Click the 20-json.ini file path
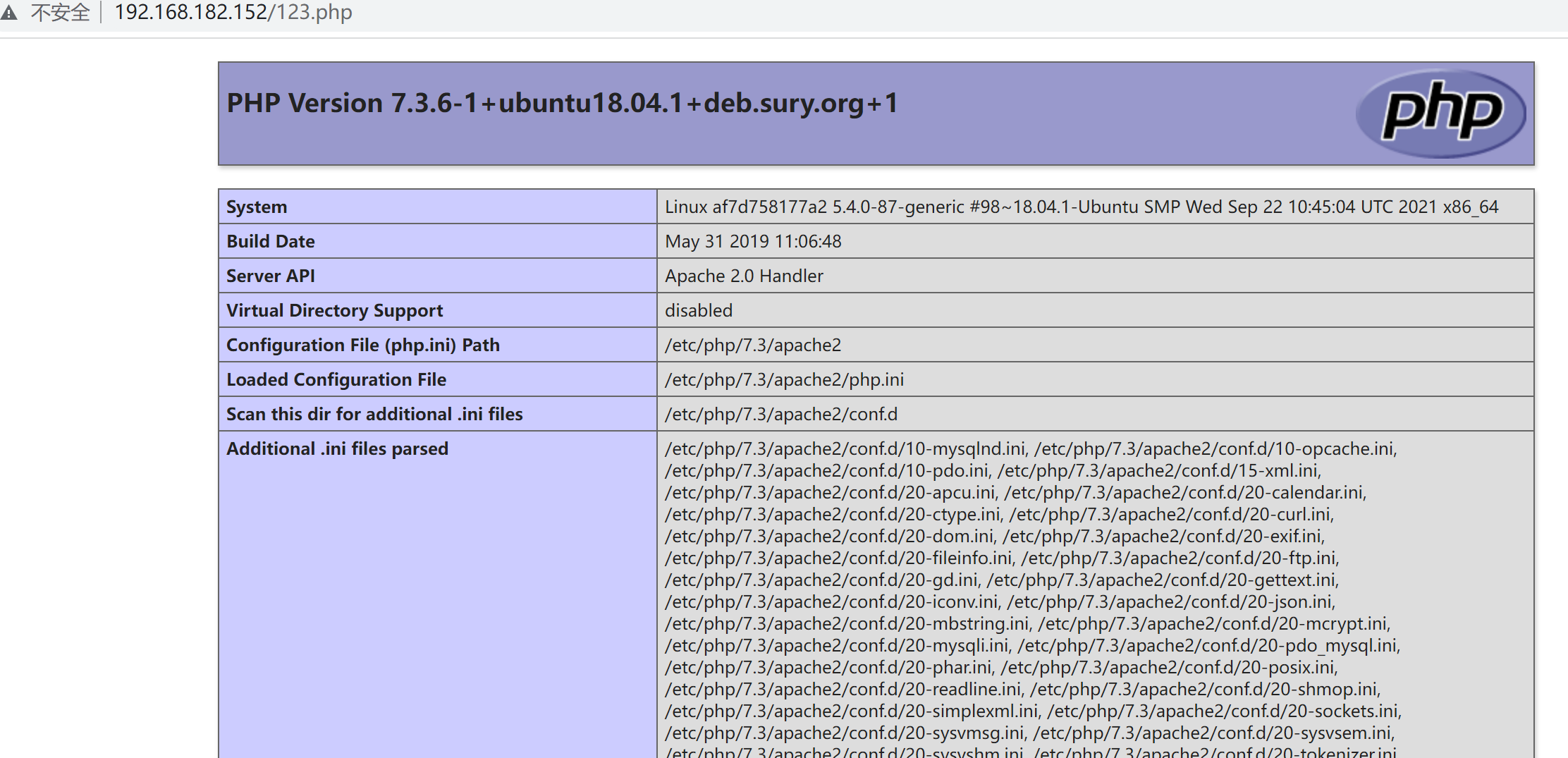1568x758 pixels. pyautogui.click(x=1170, y=601)
